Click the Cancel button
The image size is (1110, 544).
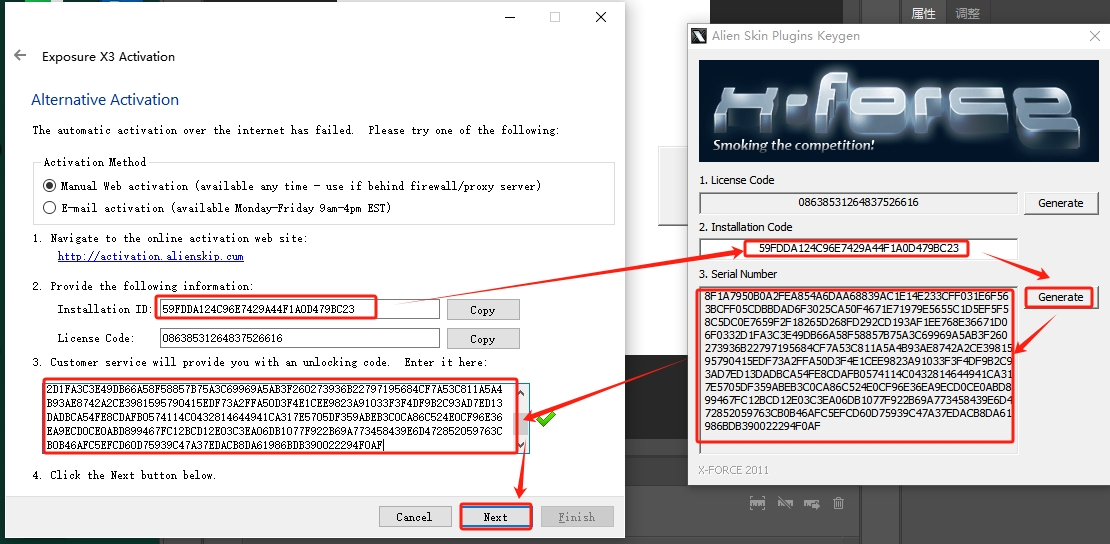tap(415, 516)
